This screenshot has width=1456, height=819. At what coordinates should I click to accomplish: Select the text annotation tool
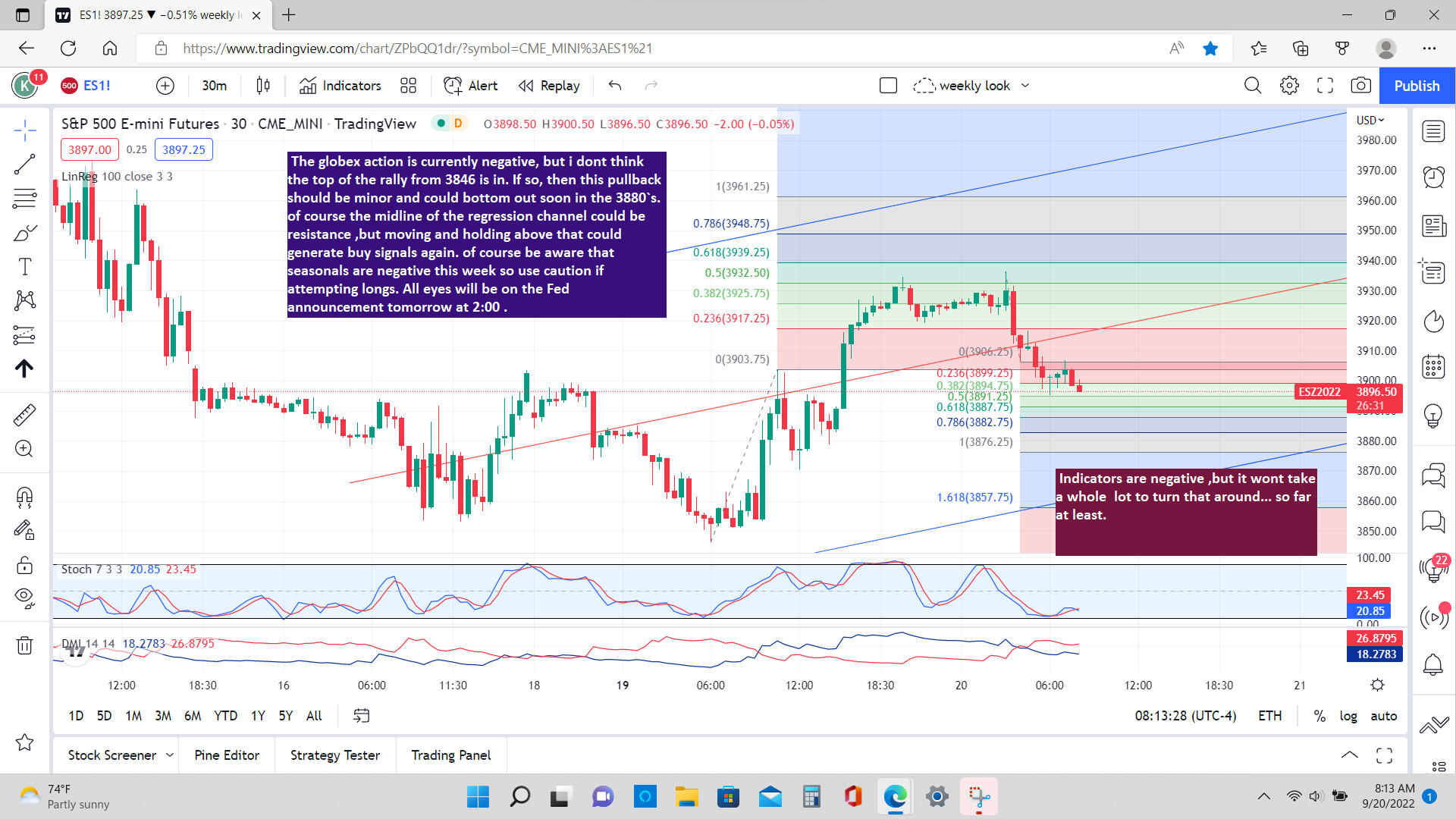click(x=24, y=267)
